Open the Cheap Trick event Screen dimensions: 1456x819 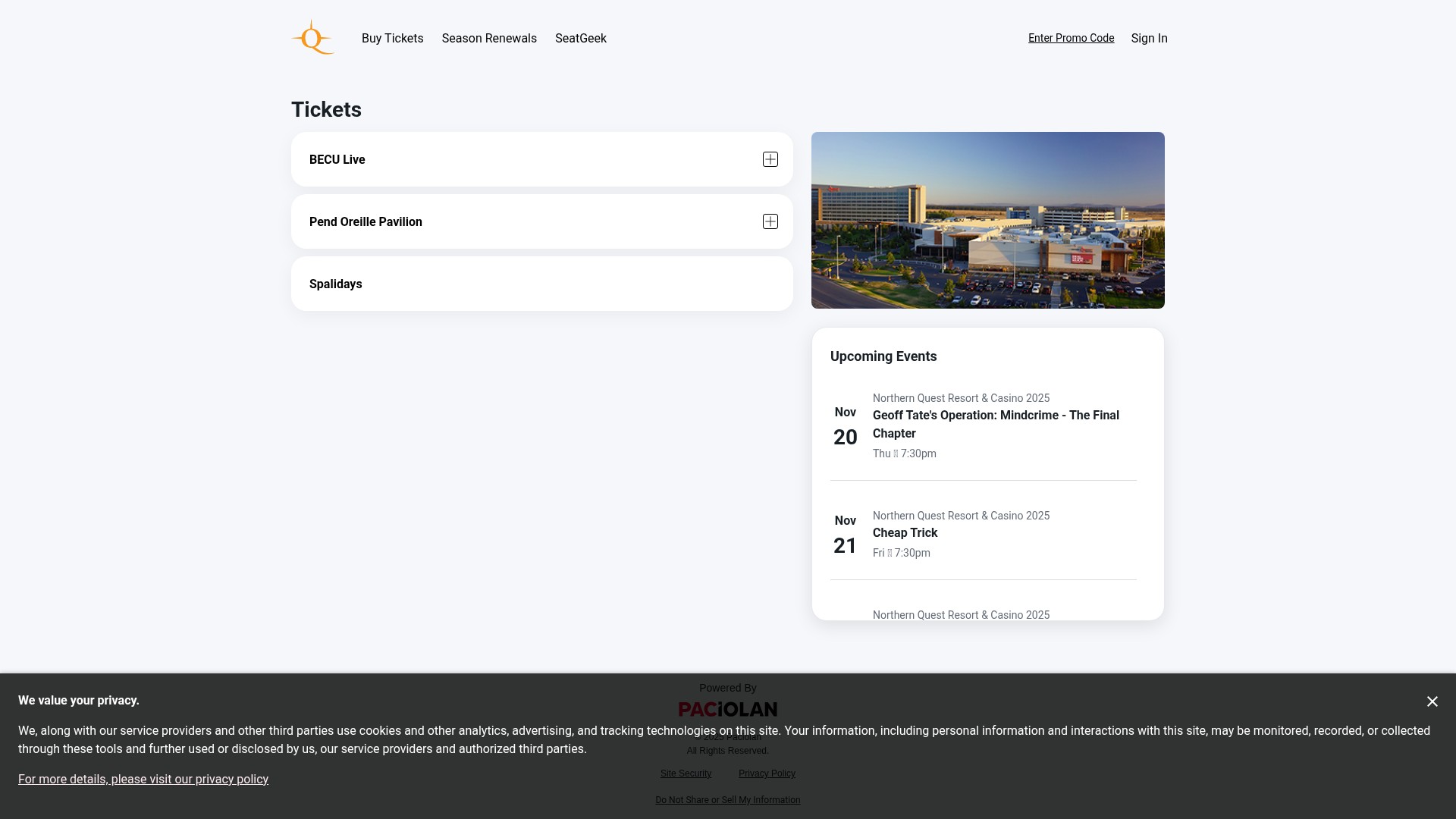pos(905,532)
